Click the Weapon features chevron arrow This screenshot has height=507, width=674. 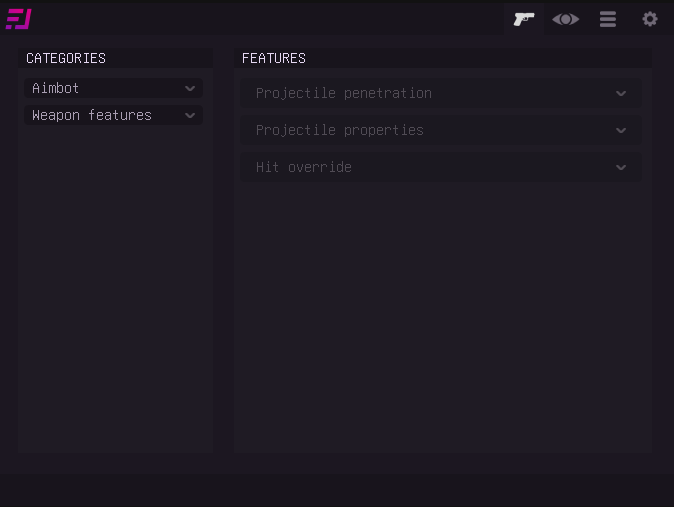pos(190,116)
